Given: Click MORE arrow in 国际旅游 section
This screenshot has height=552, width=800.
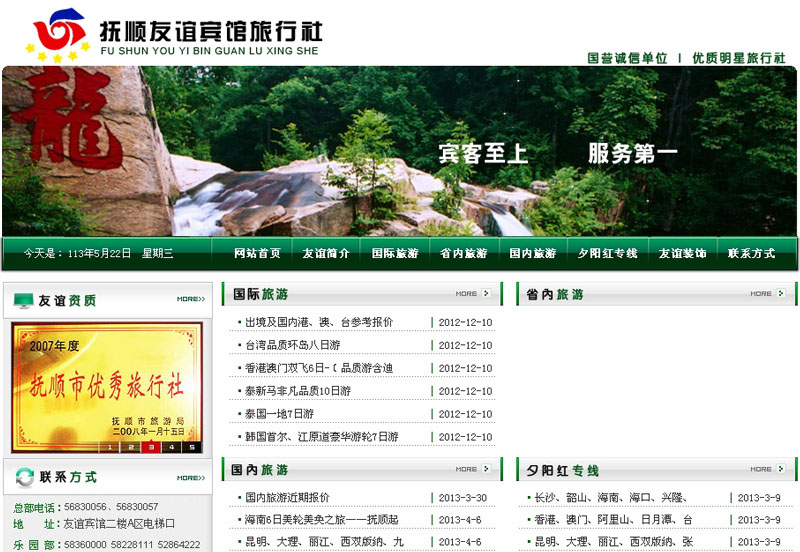Looking at the screenshot, I should tap(473, 294).
